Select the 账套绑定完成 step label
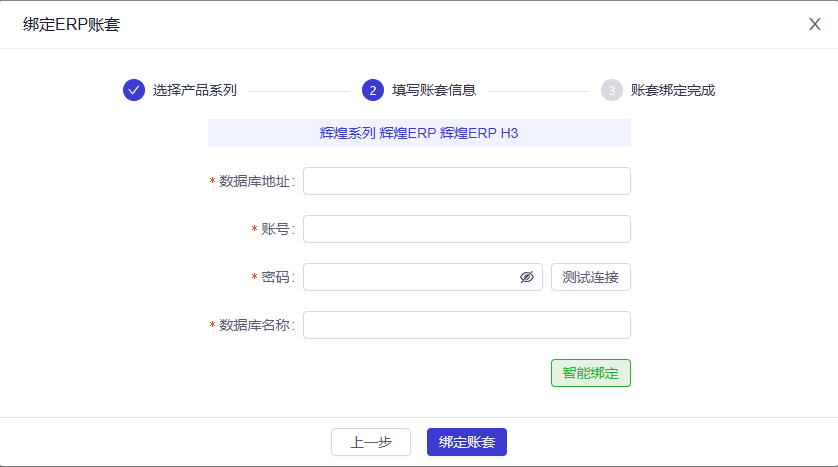This screenshot has width=838, height=467. coord(672,90)
